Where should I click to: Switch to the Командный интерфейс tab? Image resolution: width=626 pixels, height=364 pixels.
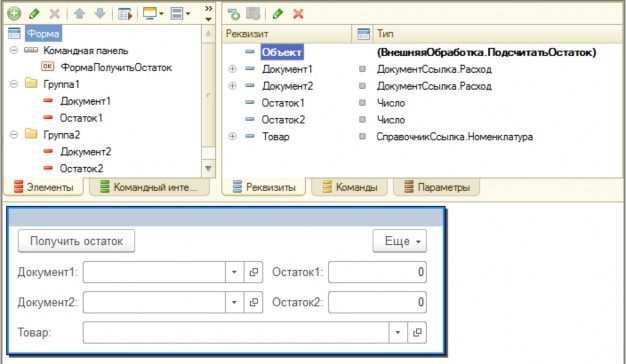point(149,187)
